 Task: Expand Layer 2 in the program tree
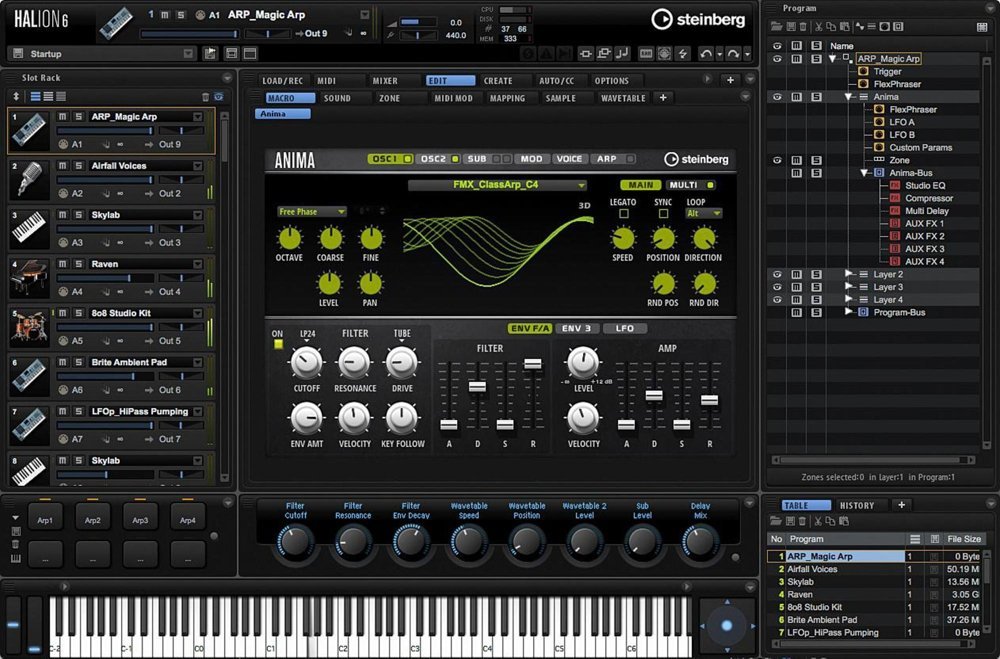click(x=849, y=273)
